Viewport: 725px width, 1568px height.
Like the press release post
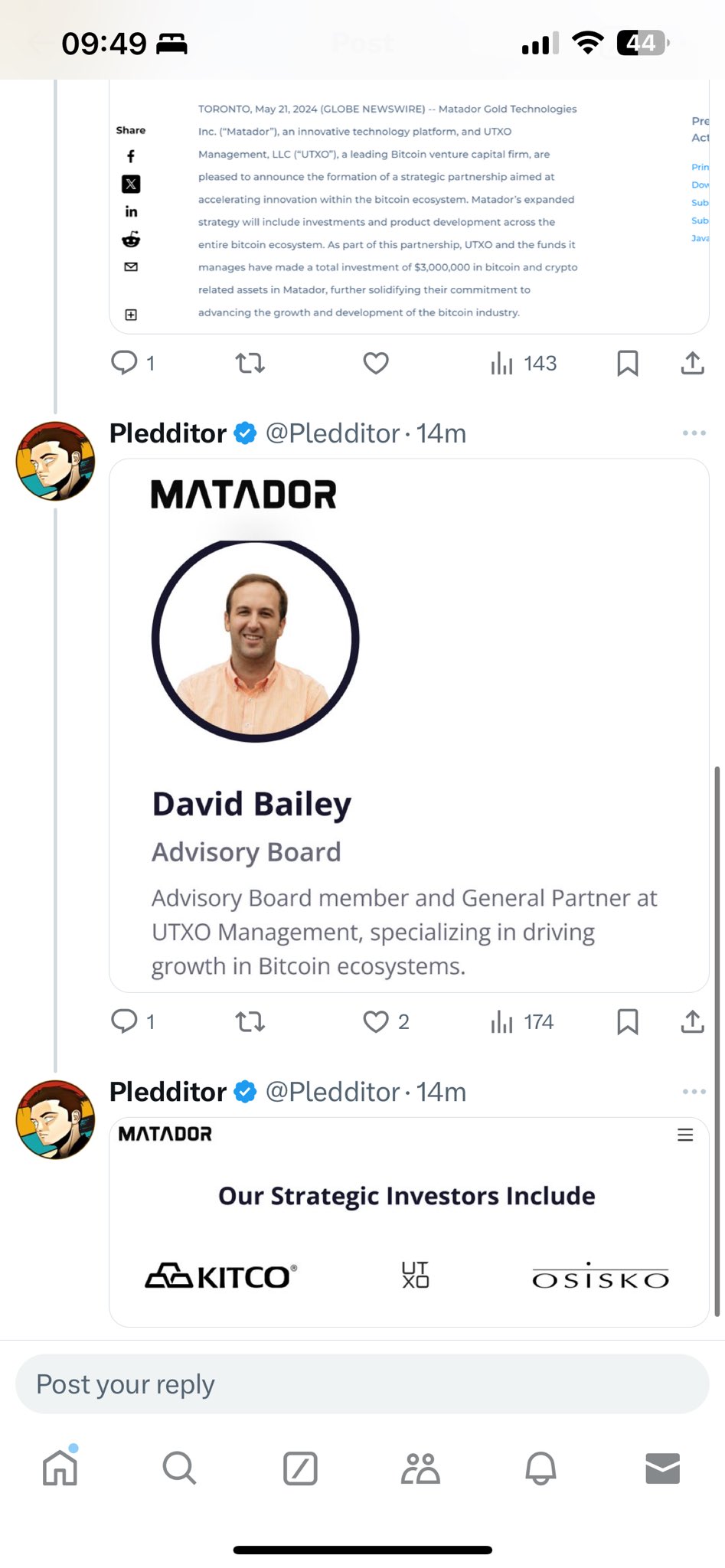[x=376, y=363]
